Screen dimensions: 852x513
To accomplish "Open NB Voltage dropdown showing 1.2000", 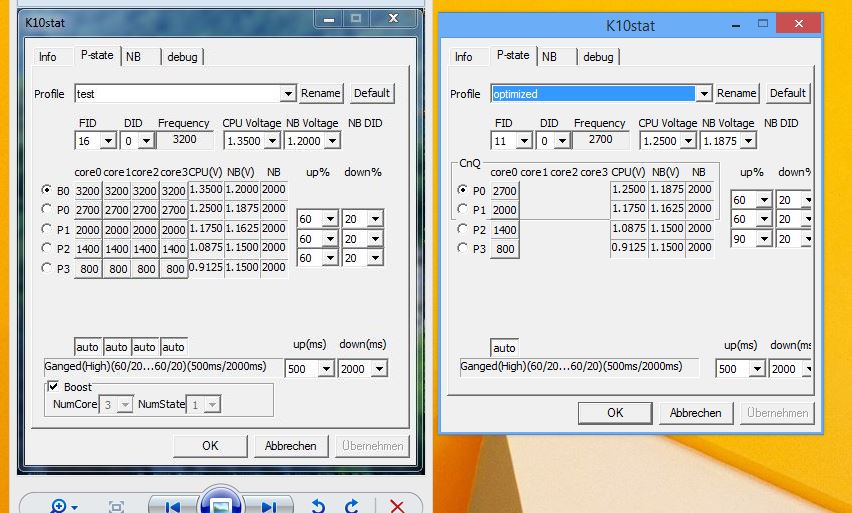I will click(333, 141).
